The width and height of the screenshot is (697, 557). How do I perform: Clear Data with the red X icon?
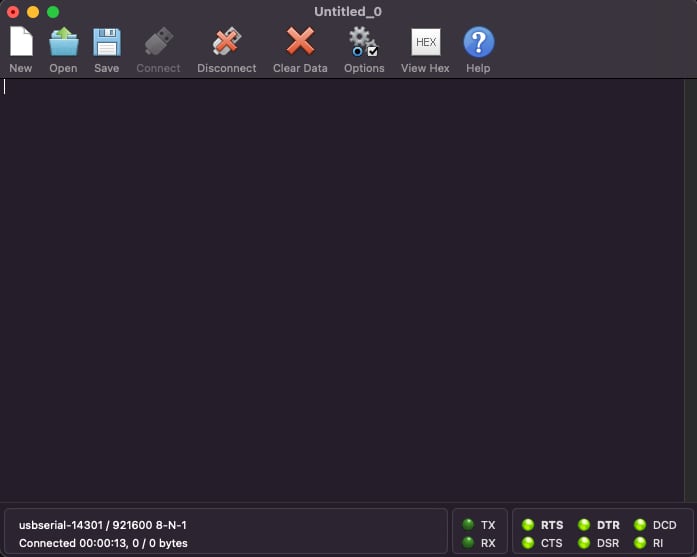[x=300, y=41]
